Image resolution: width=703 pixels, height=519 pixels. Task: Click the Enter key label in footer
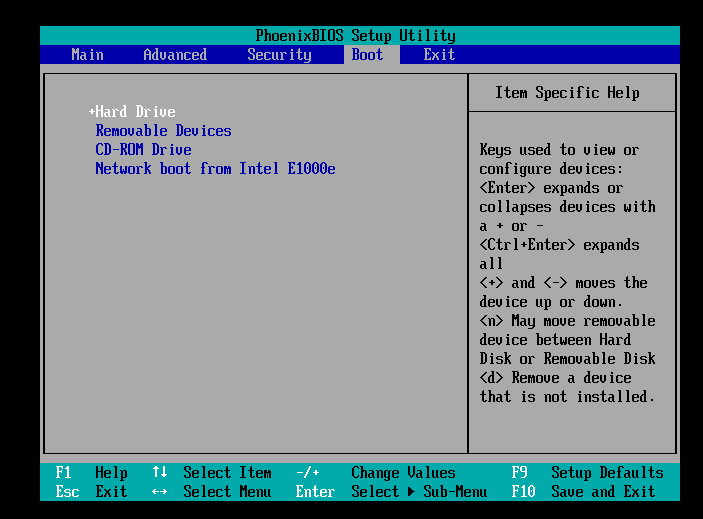pos(315,492)
